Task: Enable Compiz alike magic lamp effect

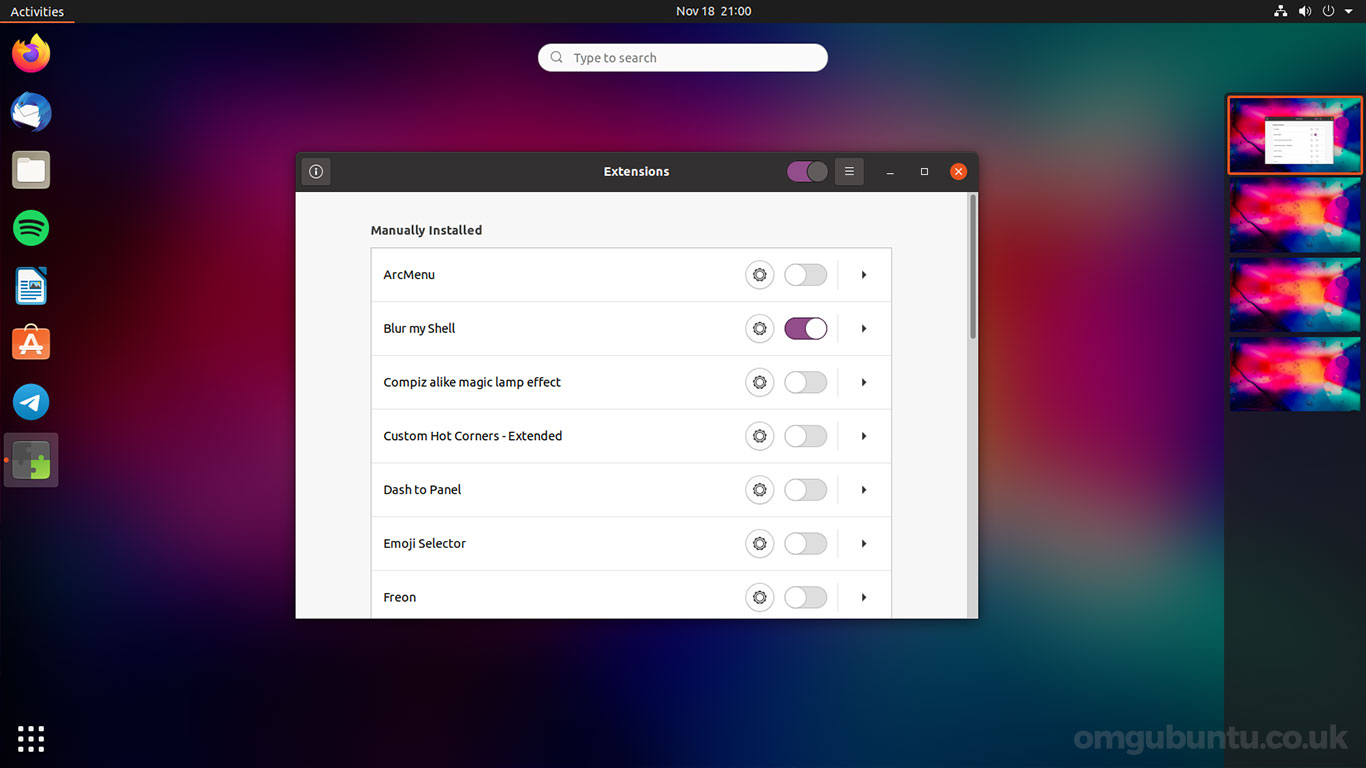Action: click(805, 382)
